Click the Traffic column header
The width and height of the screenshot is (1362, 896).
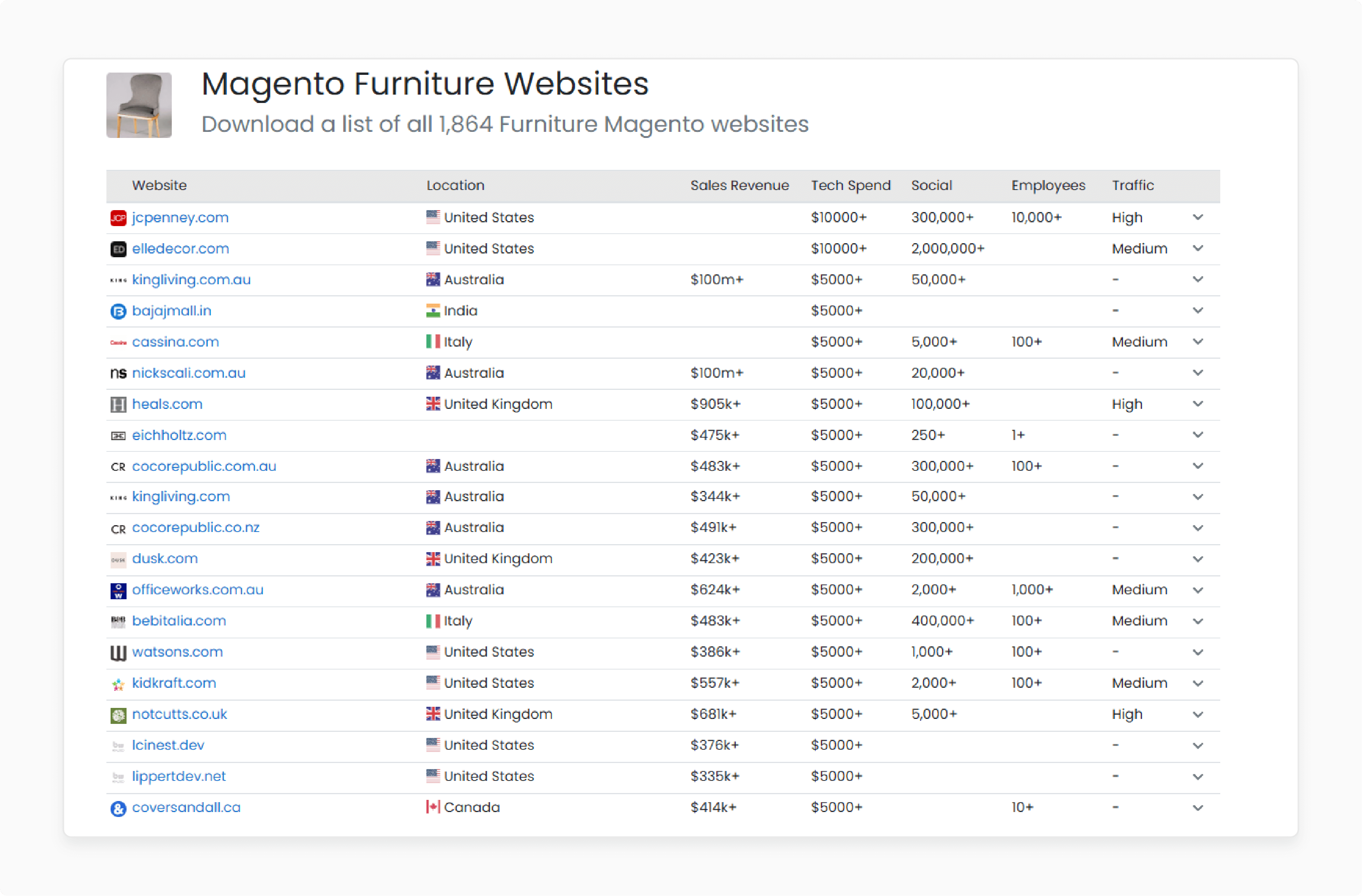(x=1132, y=185)
